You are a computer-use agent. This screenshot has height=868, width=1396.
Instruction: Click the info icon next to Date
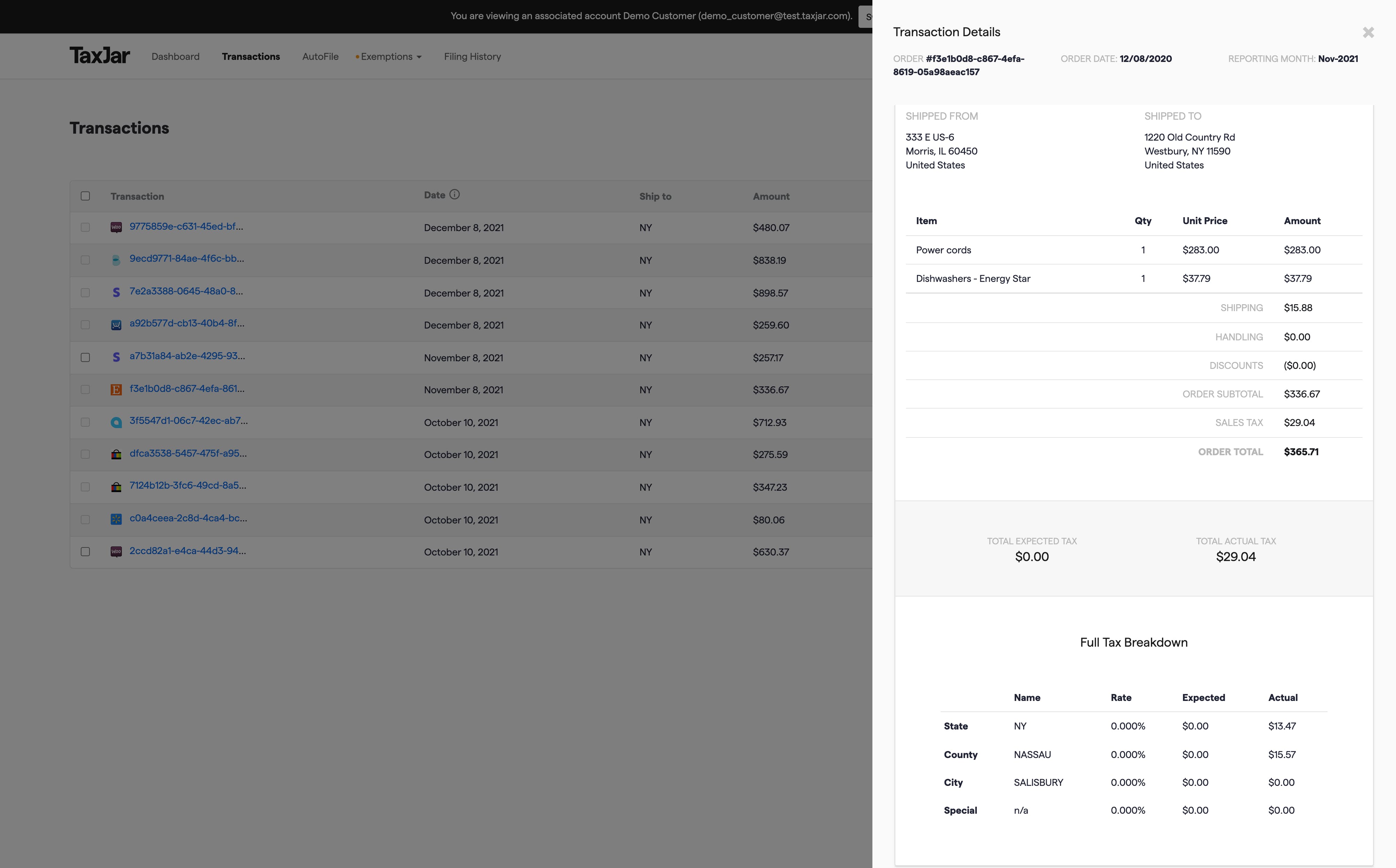click(454, 195)
